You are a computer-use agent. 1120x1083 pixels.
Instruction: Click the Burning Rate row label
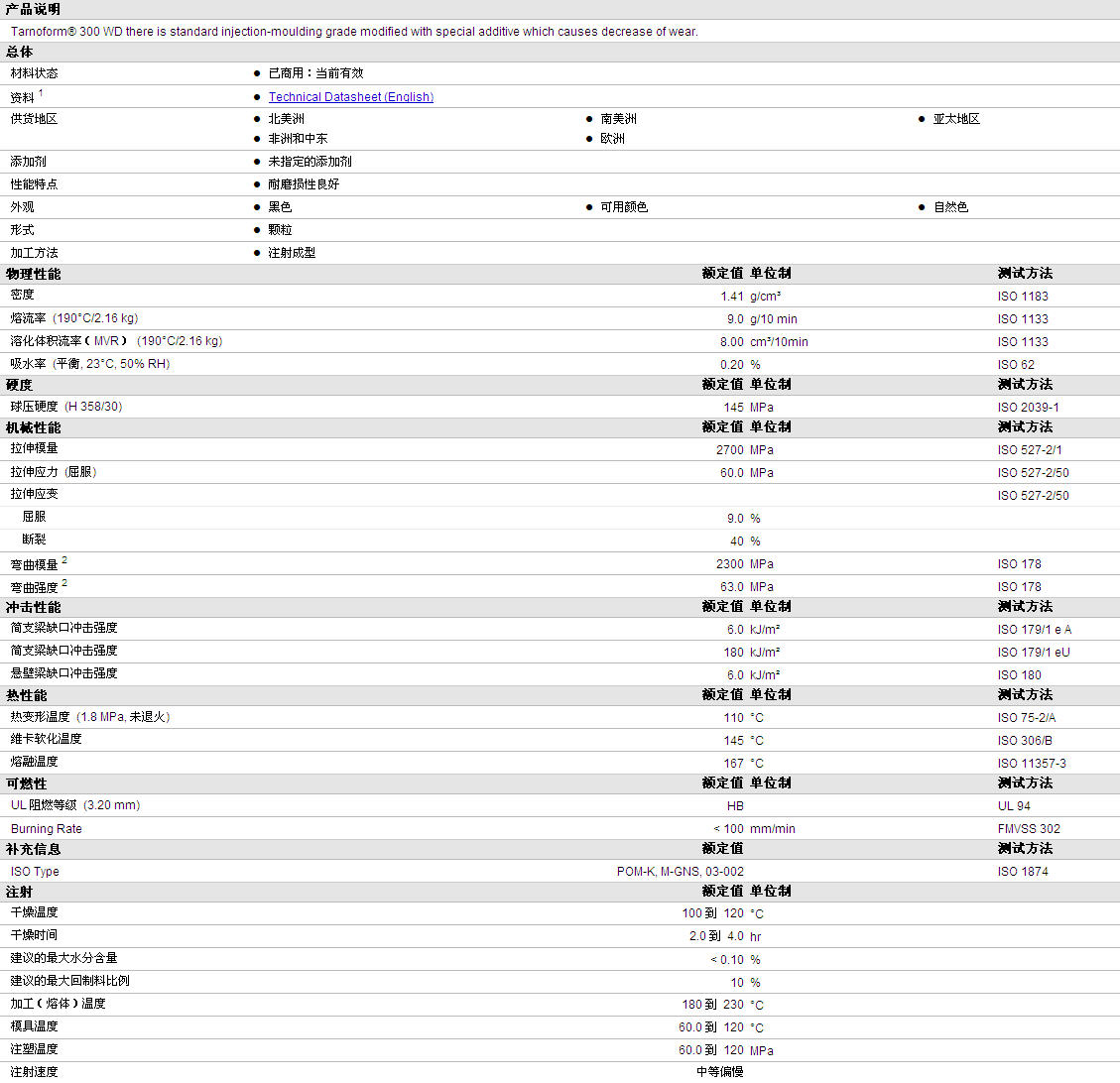tap(47, 829)
